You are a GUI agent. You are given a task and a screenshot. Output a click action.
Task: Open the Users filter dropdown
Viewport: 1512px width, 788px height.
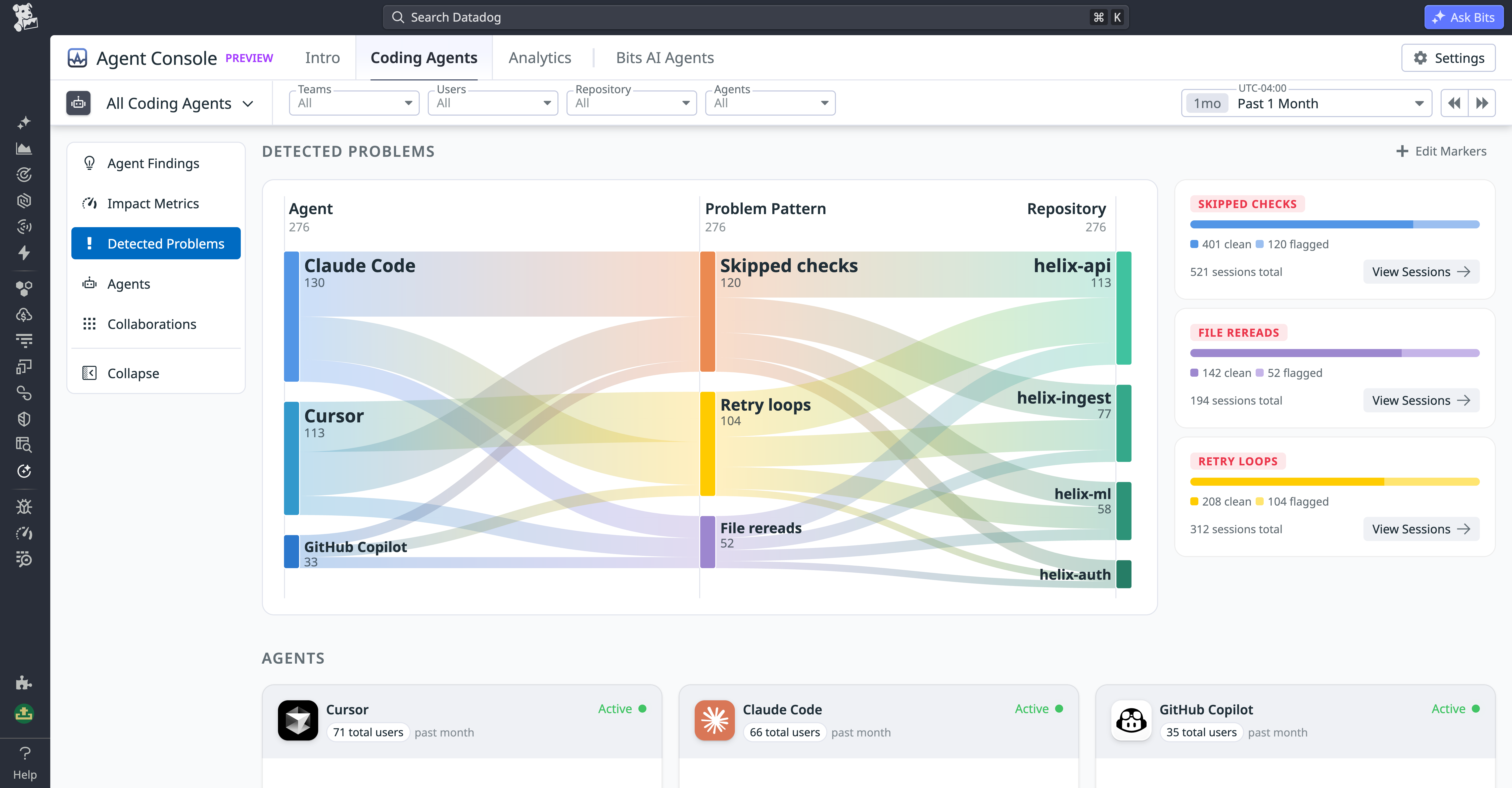493,103
